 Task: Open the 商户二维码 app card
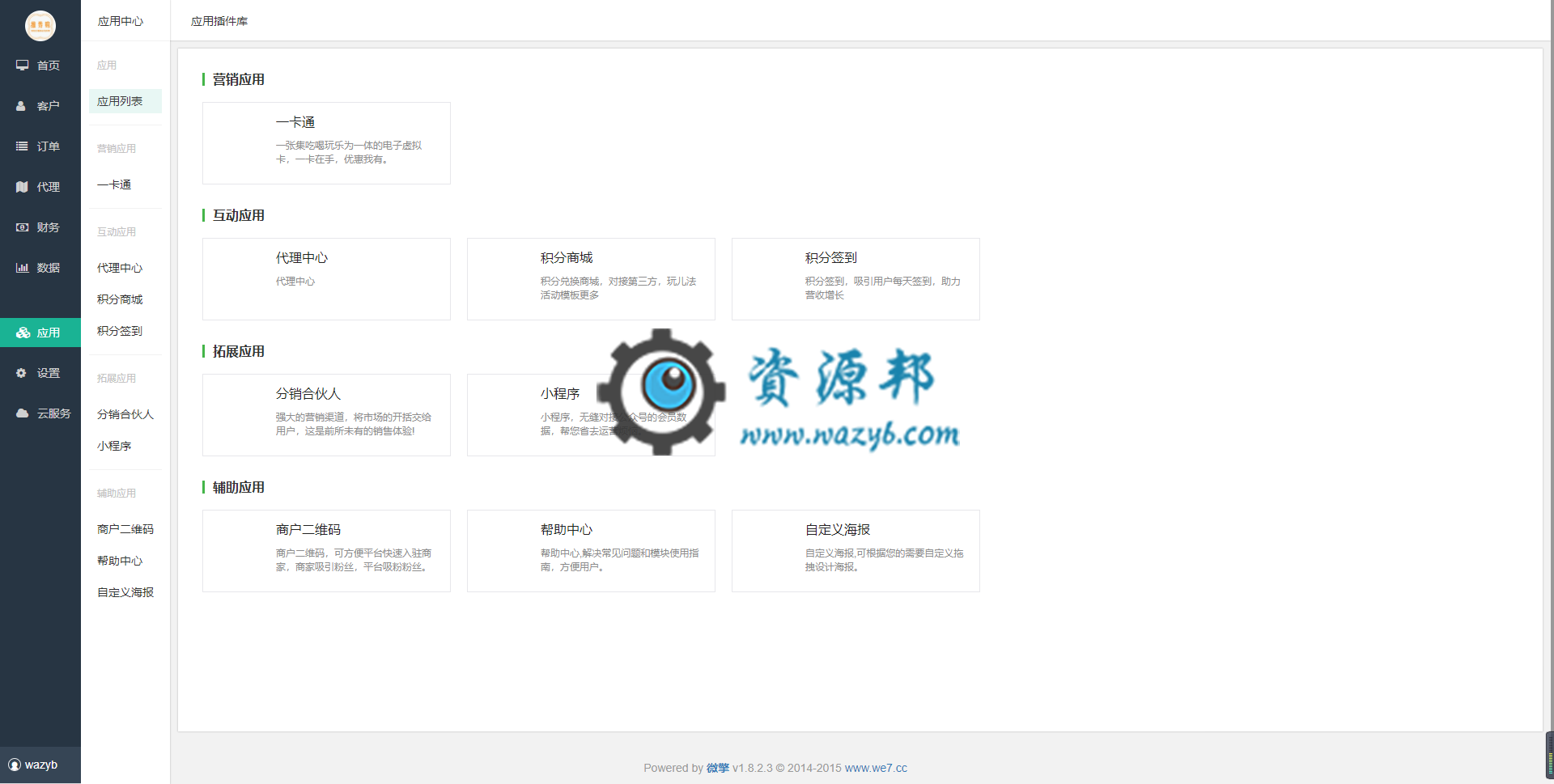(x=326, y=551)
